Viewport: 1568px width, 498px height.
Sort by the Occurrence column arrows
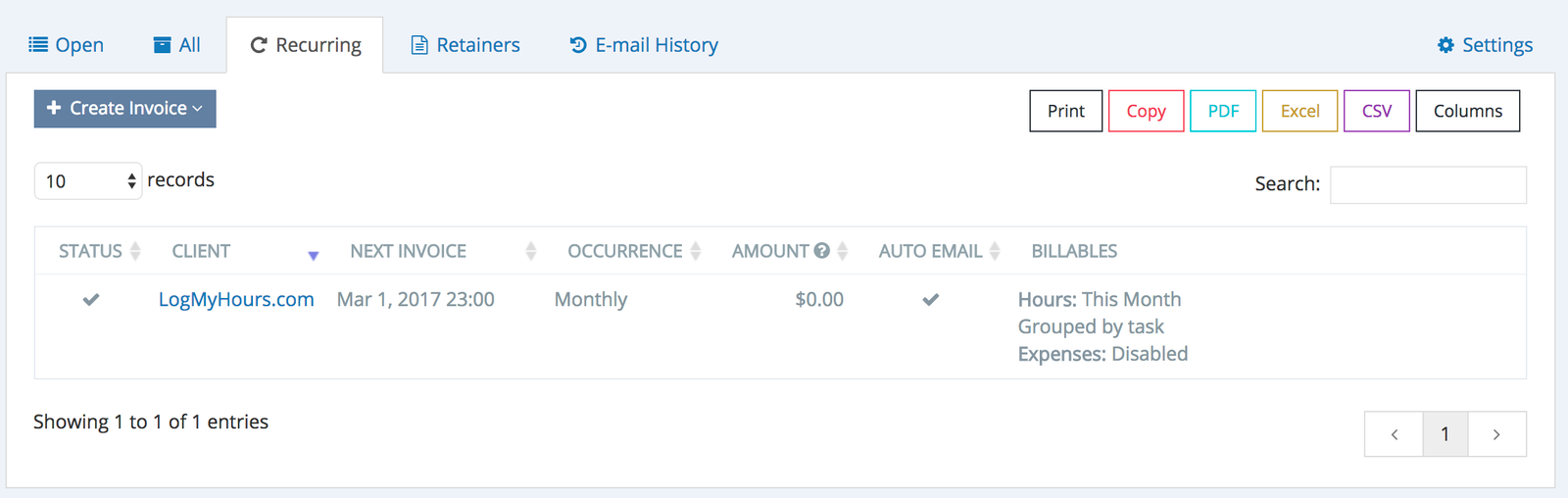coord(695,251)
